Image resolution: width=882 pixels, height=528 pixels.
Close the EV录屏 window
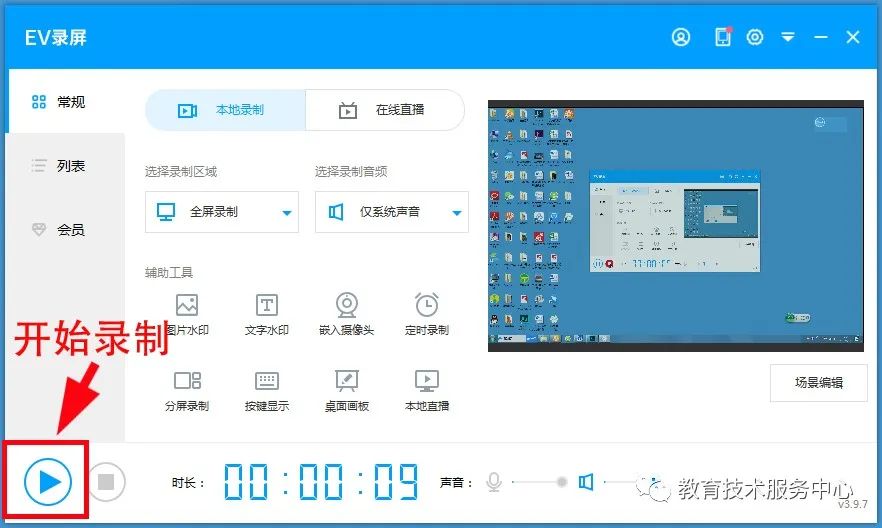pos(853,37)
